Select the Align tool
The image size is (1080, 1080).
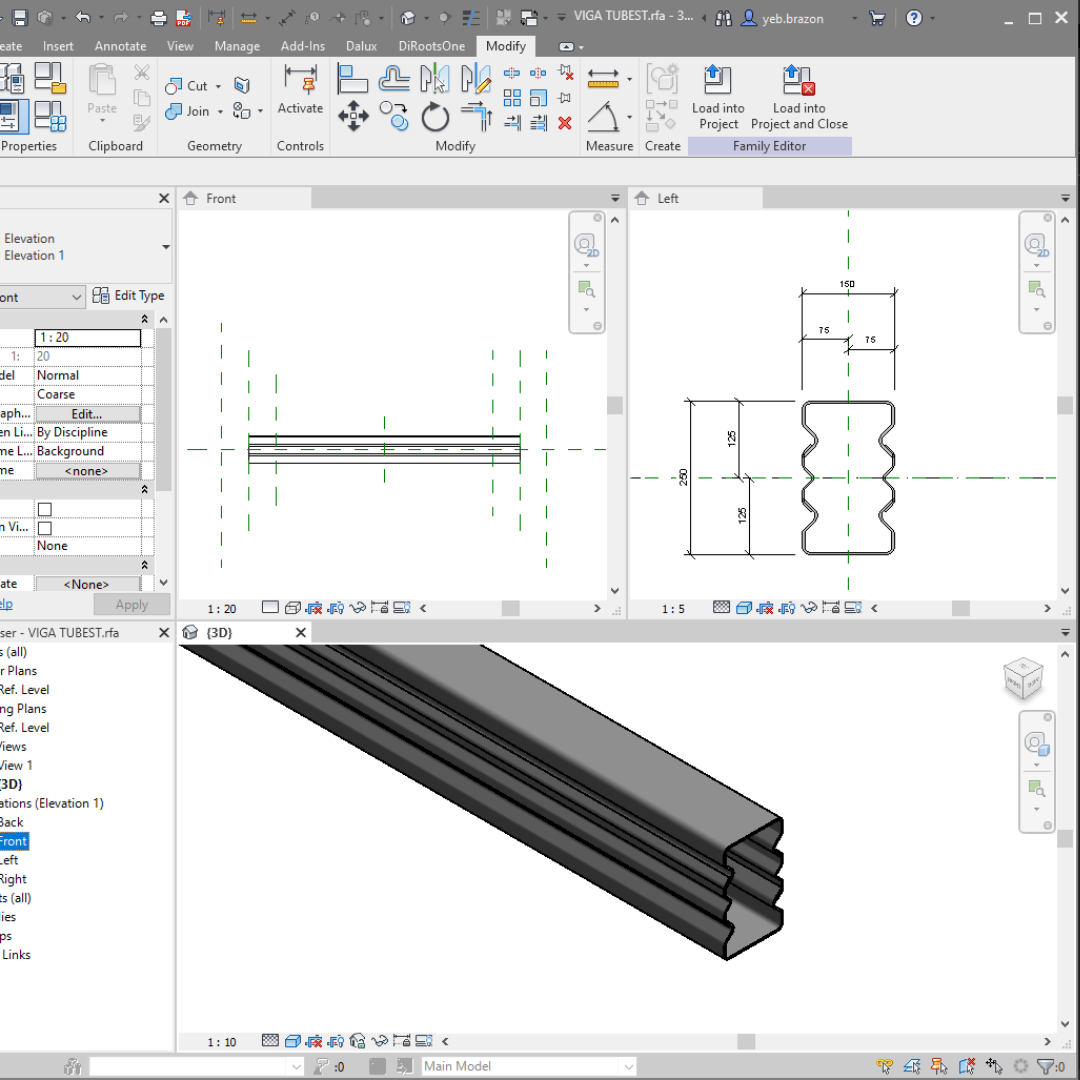[x=353, y=78]
